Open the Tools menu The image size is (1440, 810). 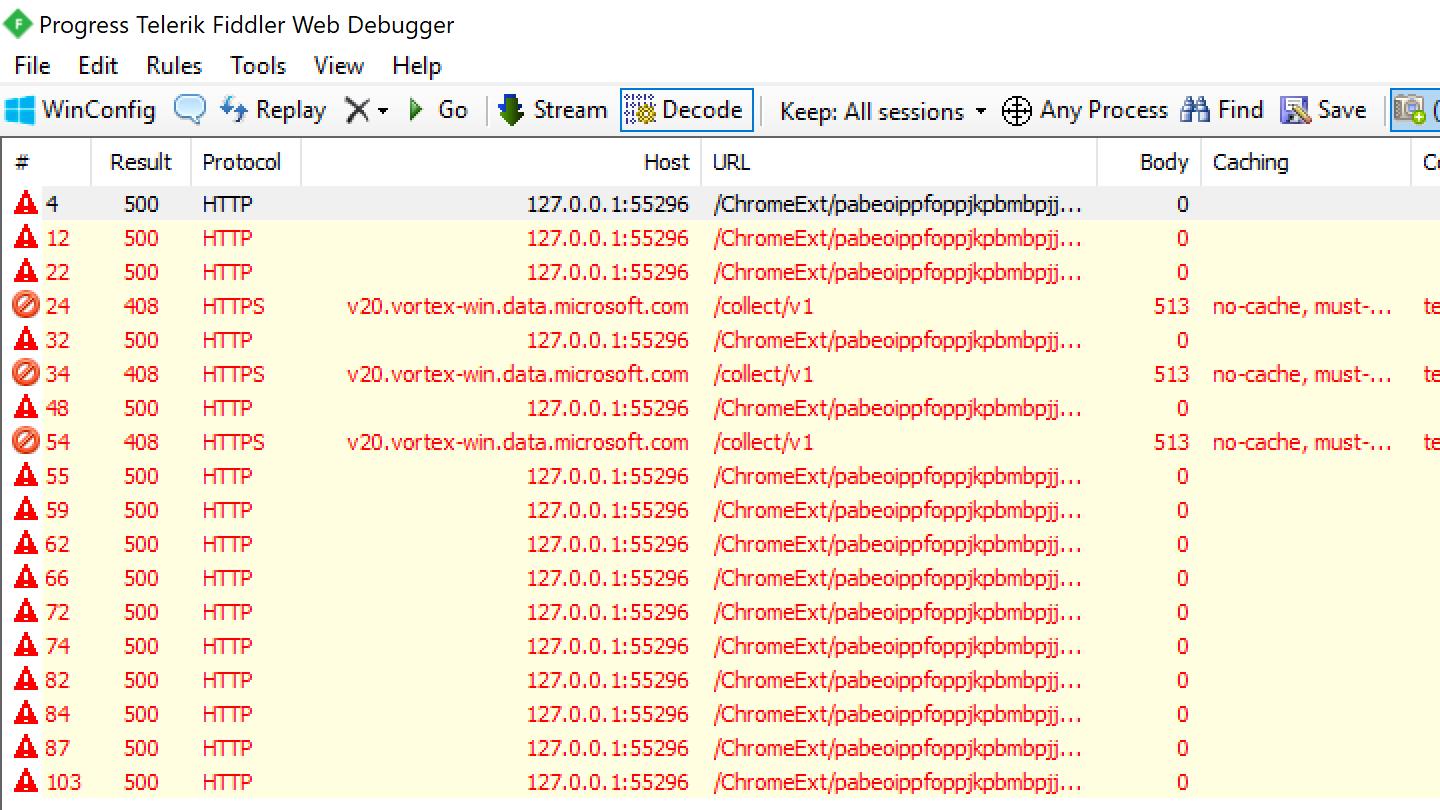258,66
